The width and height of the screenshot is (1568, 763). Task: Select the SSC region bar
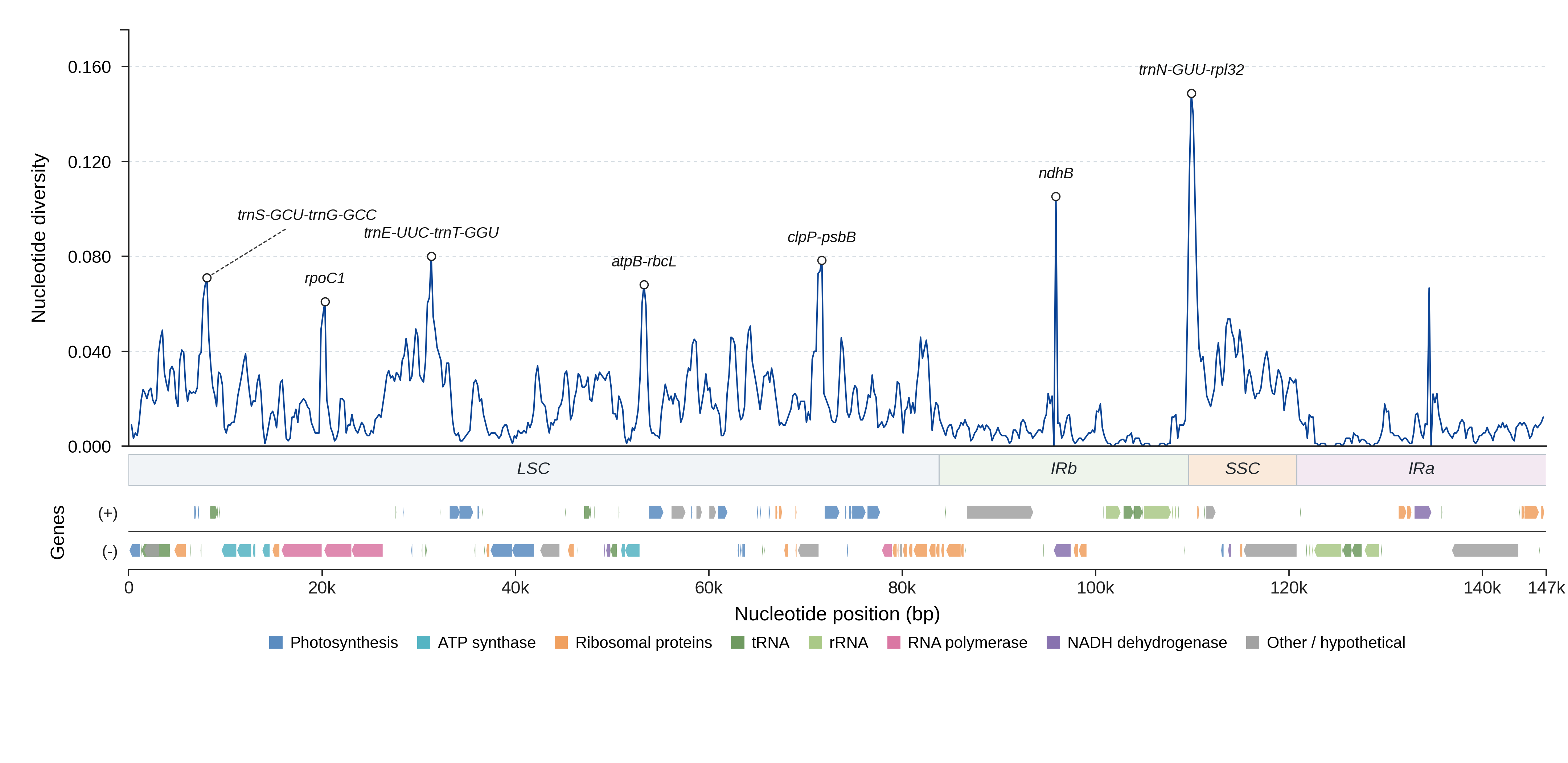[x=1243, y=469]
